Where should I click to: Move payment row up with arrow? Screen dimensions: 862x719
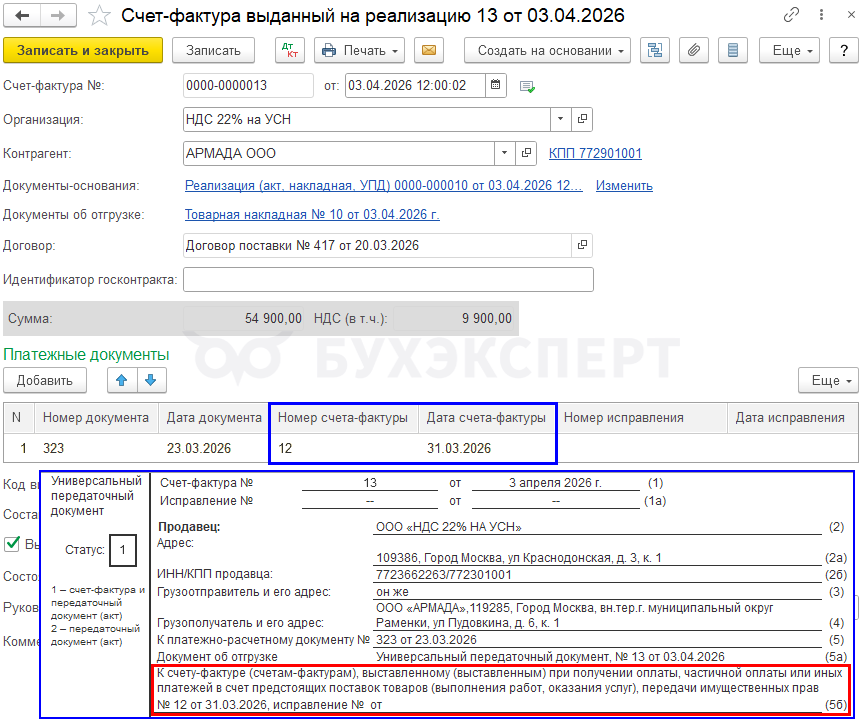(122, 380)
